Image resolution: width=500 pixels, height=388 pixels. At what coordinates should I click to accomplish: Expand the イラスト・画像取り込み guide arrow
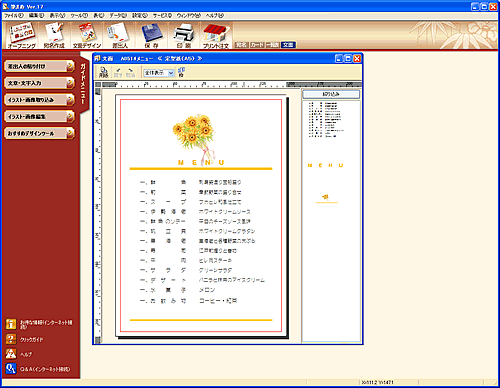coord(70,100)
